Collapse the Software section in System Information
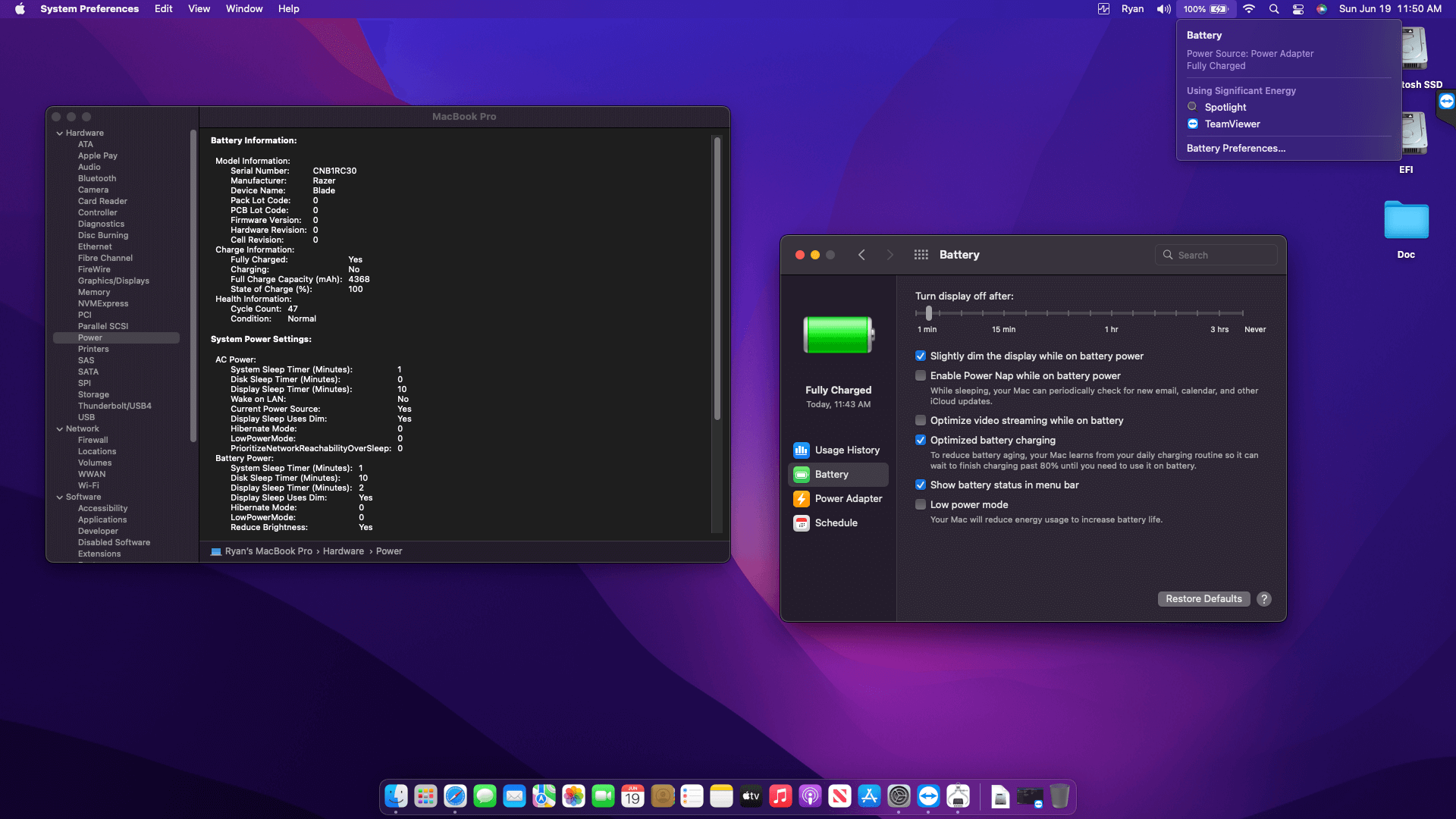1456x819 pixels. coord(60,497)
